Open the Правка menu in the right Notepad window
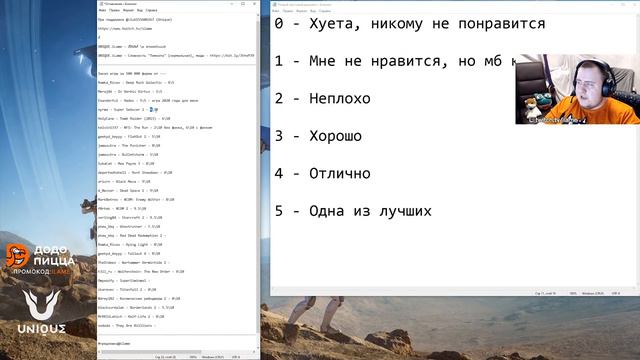This screenshot has height=360, width=640. (288, 11)
